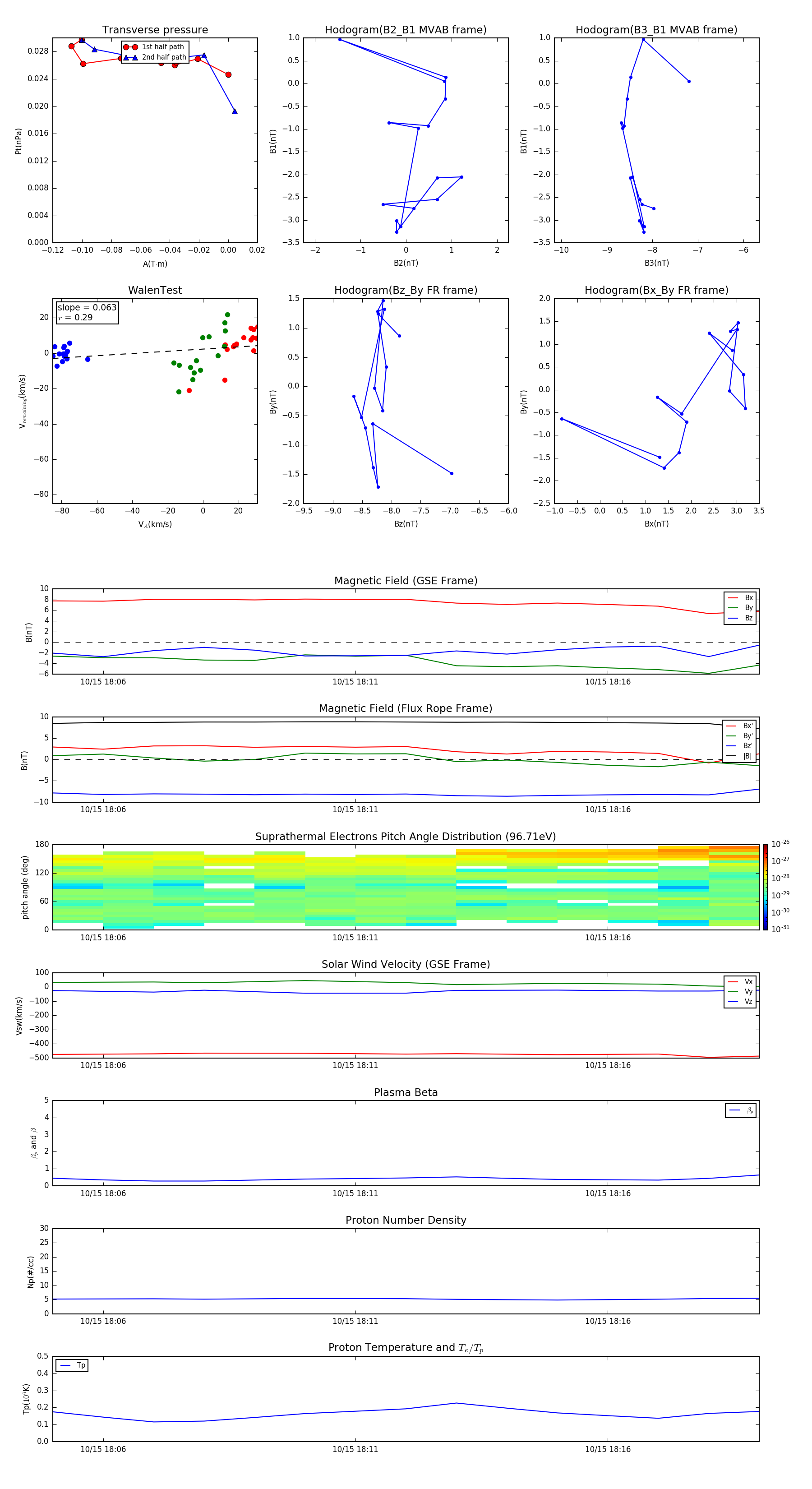Select "By'" in the Flux Rope legend

(740, 736)
